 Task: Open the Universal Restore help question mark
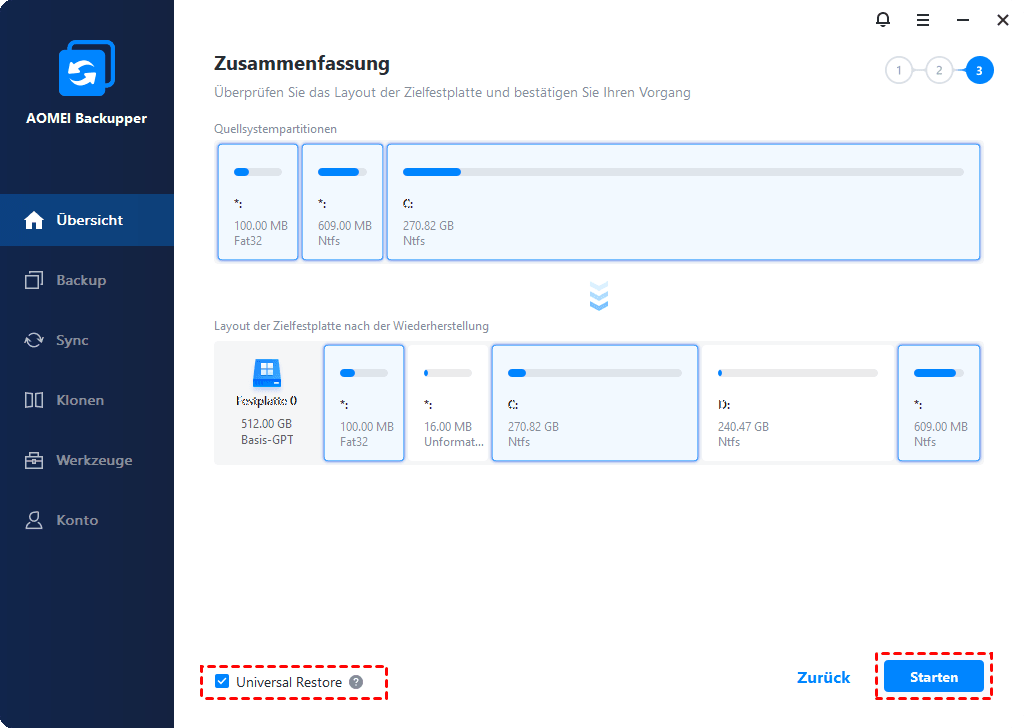356,682
